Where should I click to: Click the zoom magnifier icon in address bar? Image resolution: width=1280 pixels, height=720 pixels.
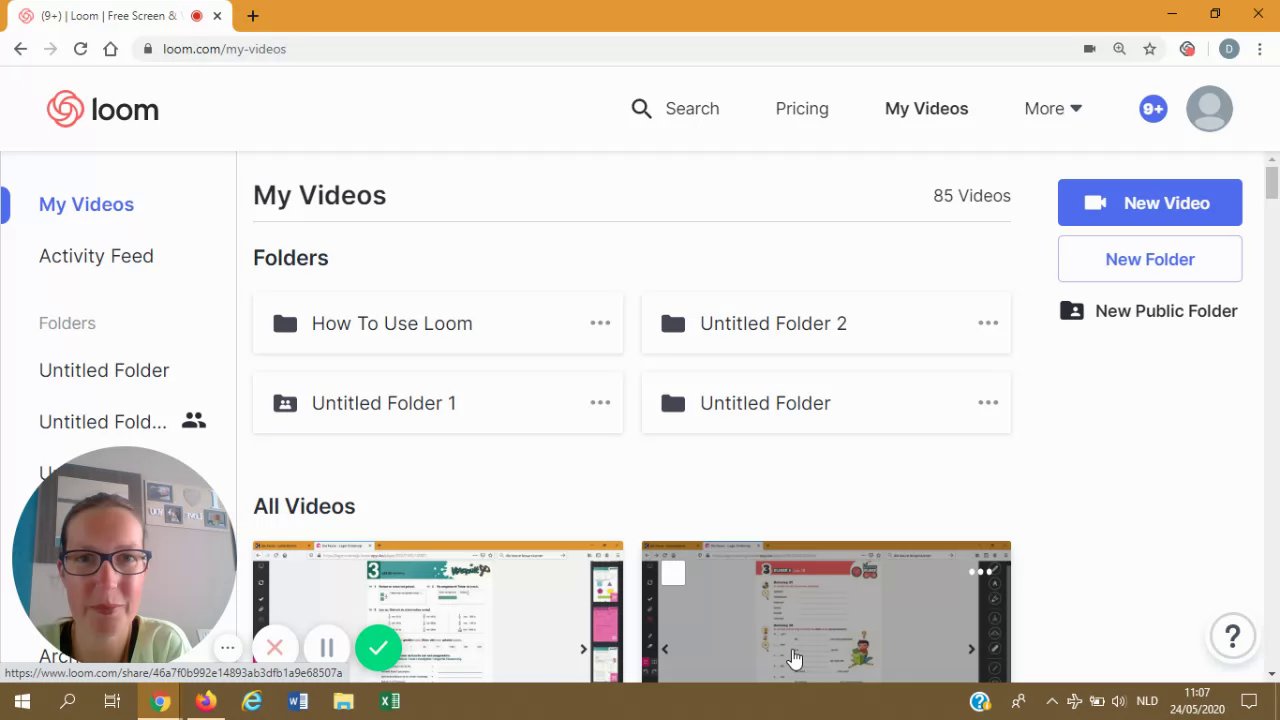click(1119, 49)
